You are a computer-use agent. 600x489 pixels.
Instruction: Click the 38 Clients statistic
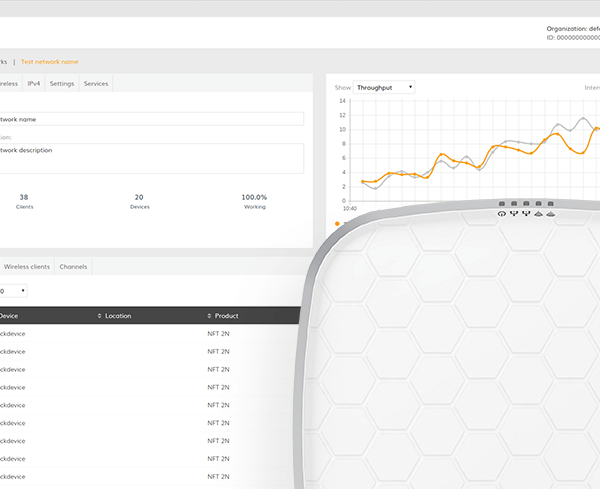coord(24,201)
